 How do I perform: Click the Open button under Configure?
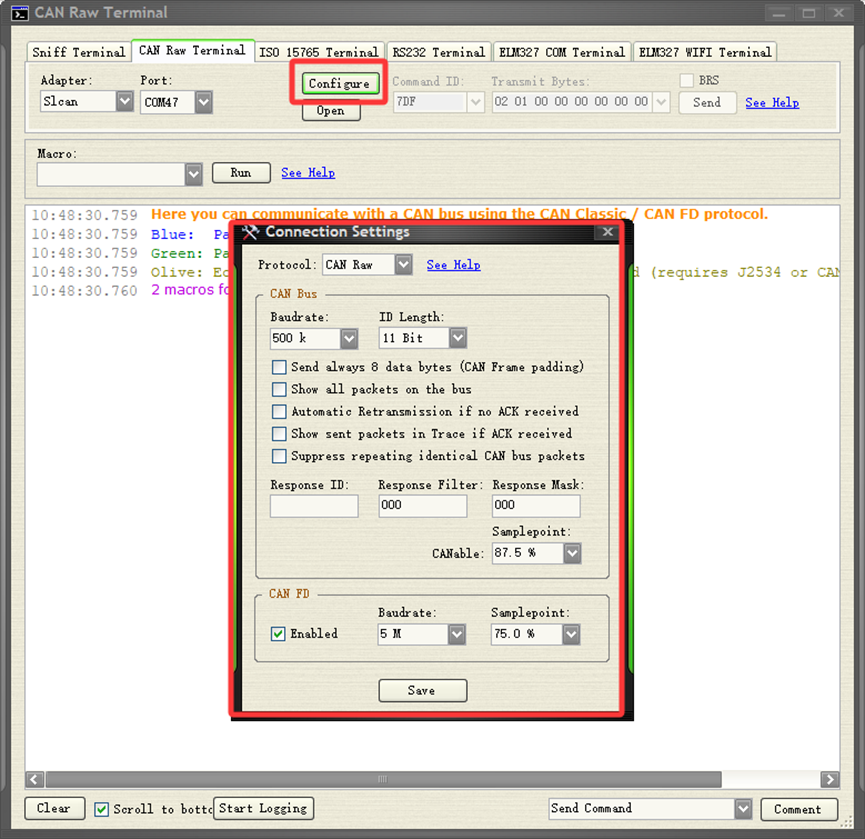pyautogui.click(x=331, y=111)
